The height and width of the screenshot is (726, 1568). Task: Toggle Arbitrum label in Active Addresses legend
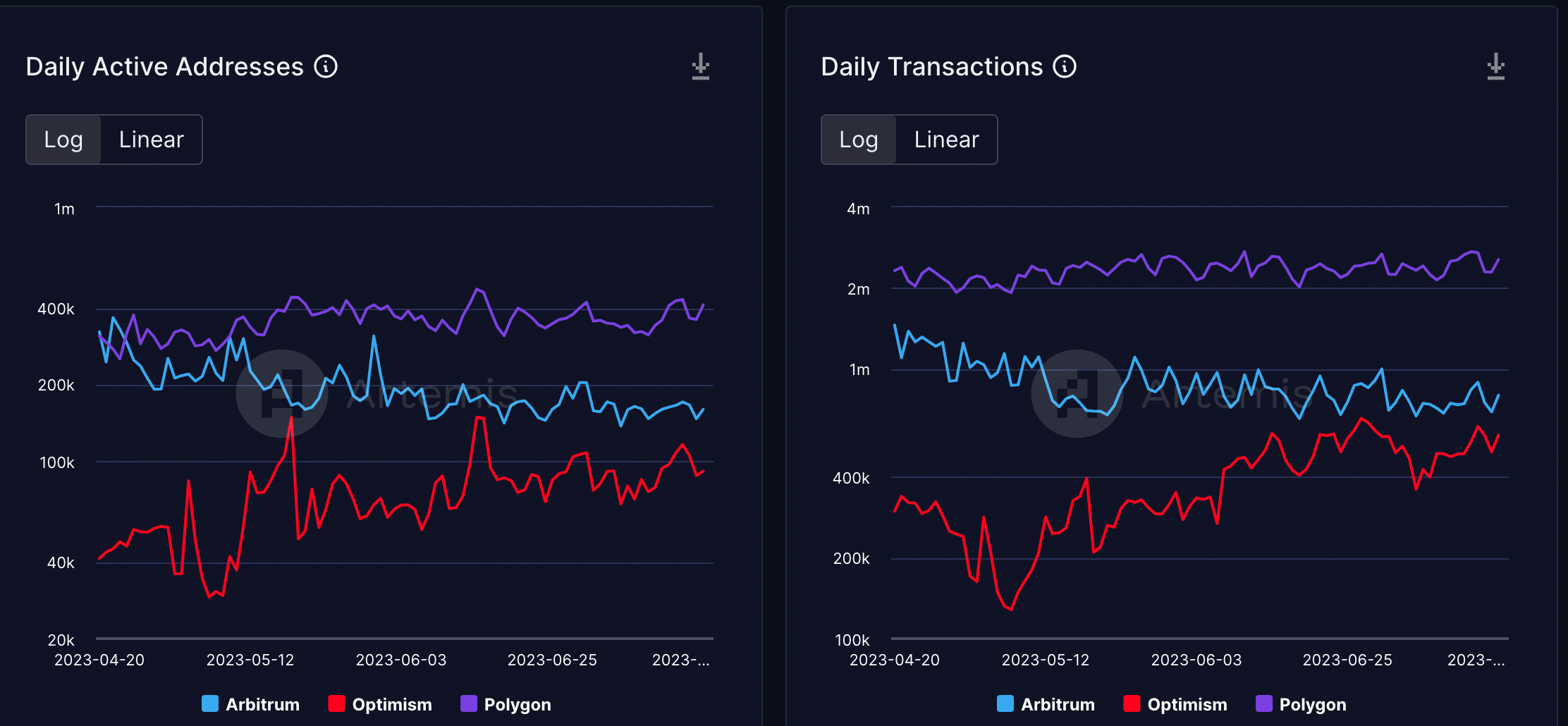click(x=262, y=705)
